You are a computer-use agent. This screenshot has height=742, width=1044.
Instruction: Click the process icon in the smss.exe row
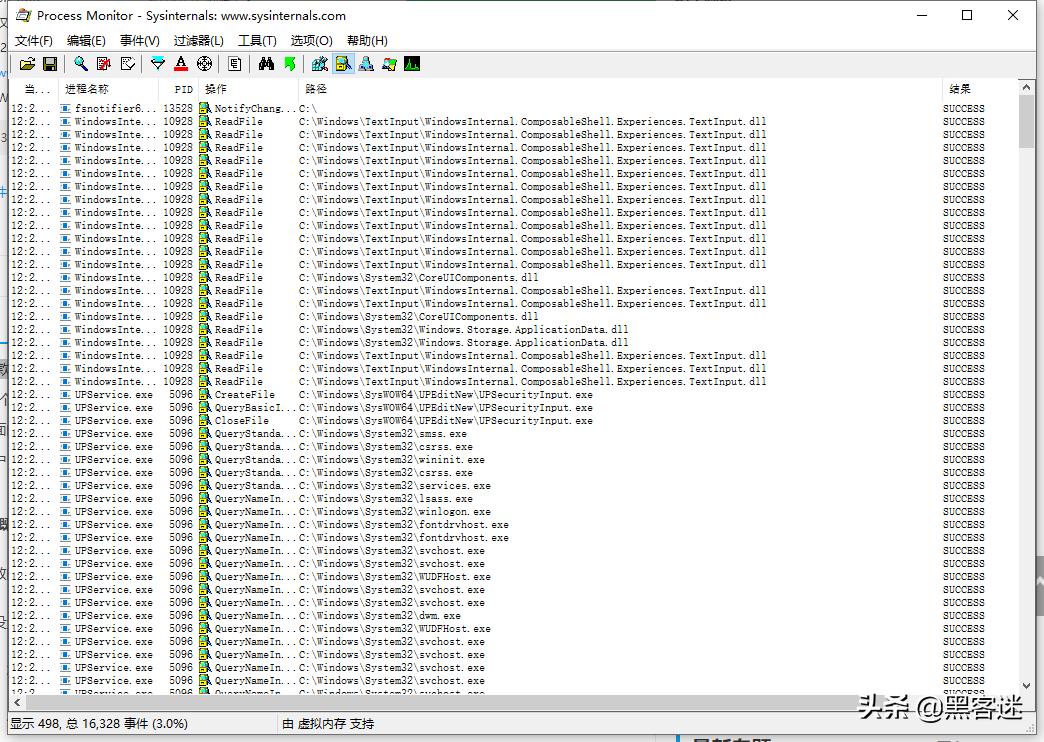[x=65, y=434]
